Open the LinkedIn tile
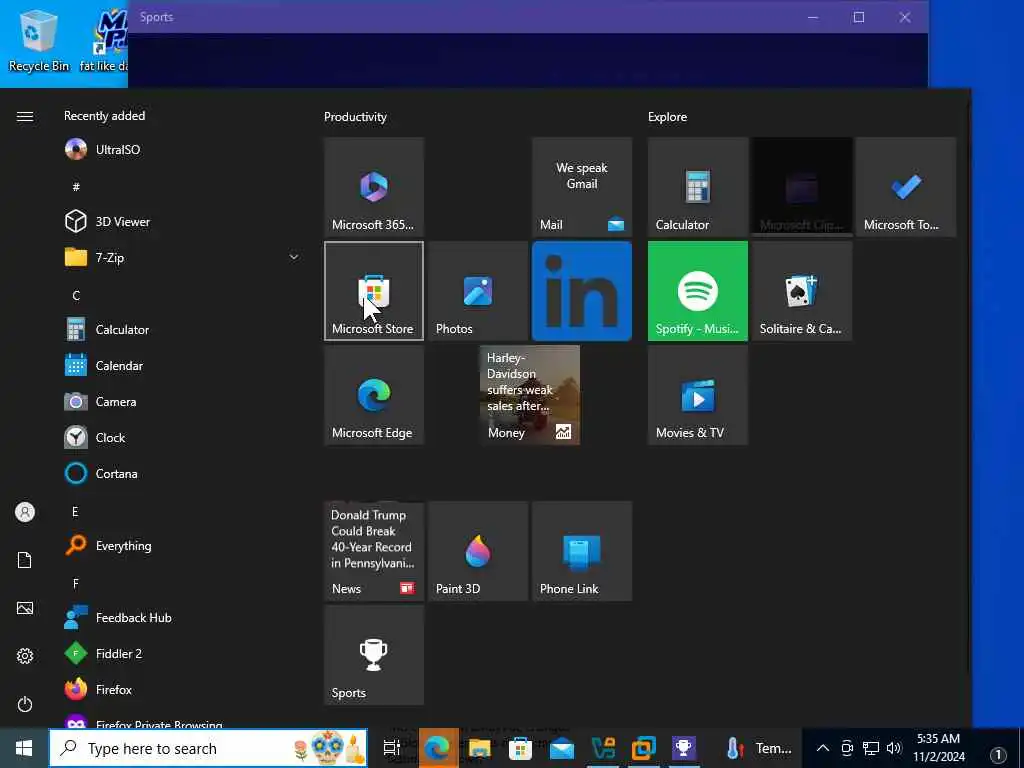The height and width of the screenshot is (768, 1024). (582, 291)
